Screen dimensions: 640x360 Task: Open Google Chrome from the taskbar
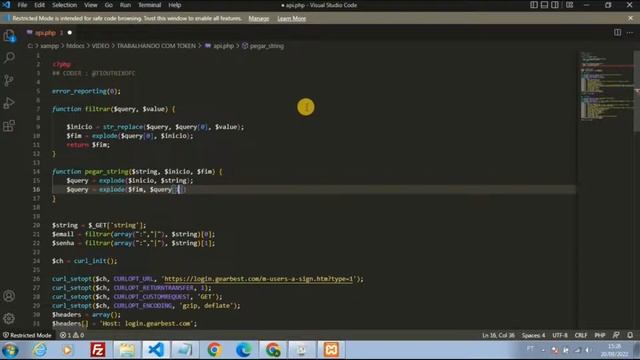(x=214, y=350)
